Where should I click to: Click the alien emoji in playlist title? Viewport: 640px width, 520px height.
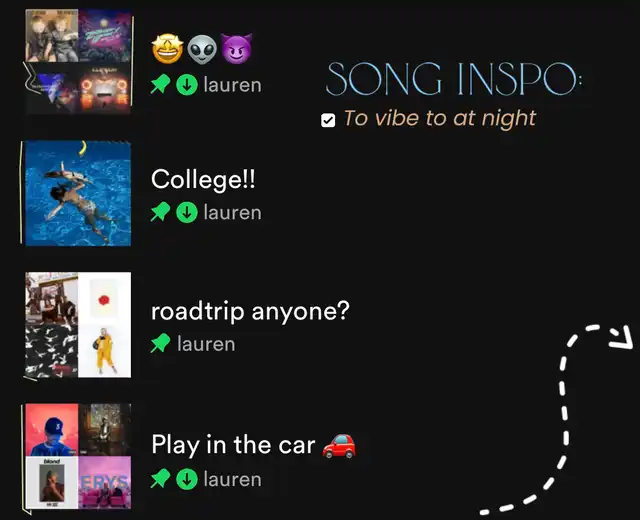point(202,49)
